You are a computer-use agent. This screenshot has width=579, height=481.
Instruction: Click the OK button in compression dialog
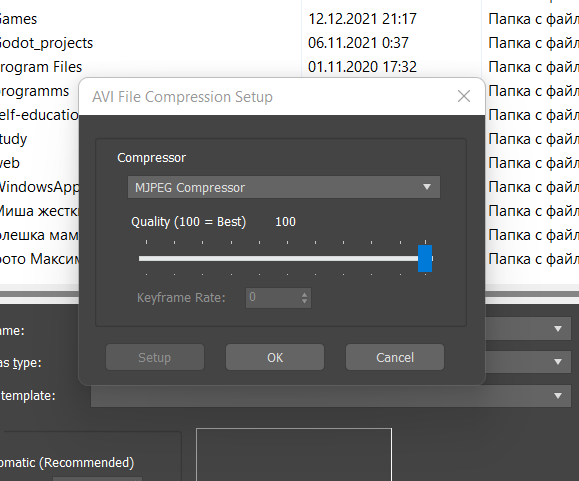pos(275,357)
